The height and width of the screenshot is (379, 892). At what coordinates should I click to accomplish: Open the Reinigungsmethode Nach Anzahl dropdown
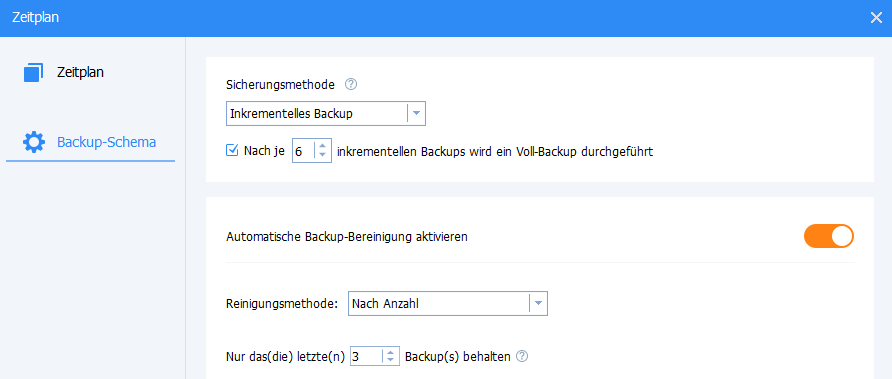coord(447,304)
